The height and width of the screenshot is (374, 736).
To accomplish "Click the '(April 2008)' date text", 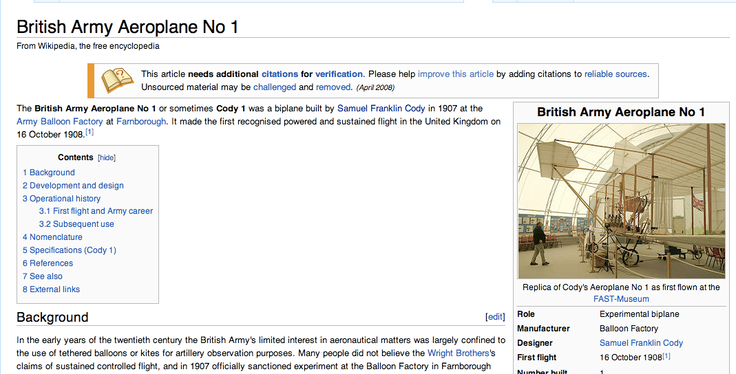I will click(376, 87).
